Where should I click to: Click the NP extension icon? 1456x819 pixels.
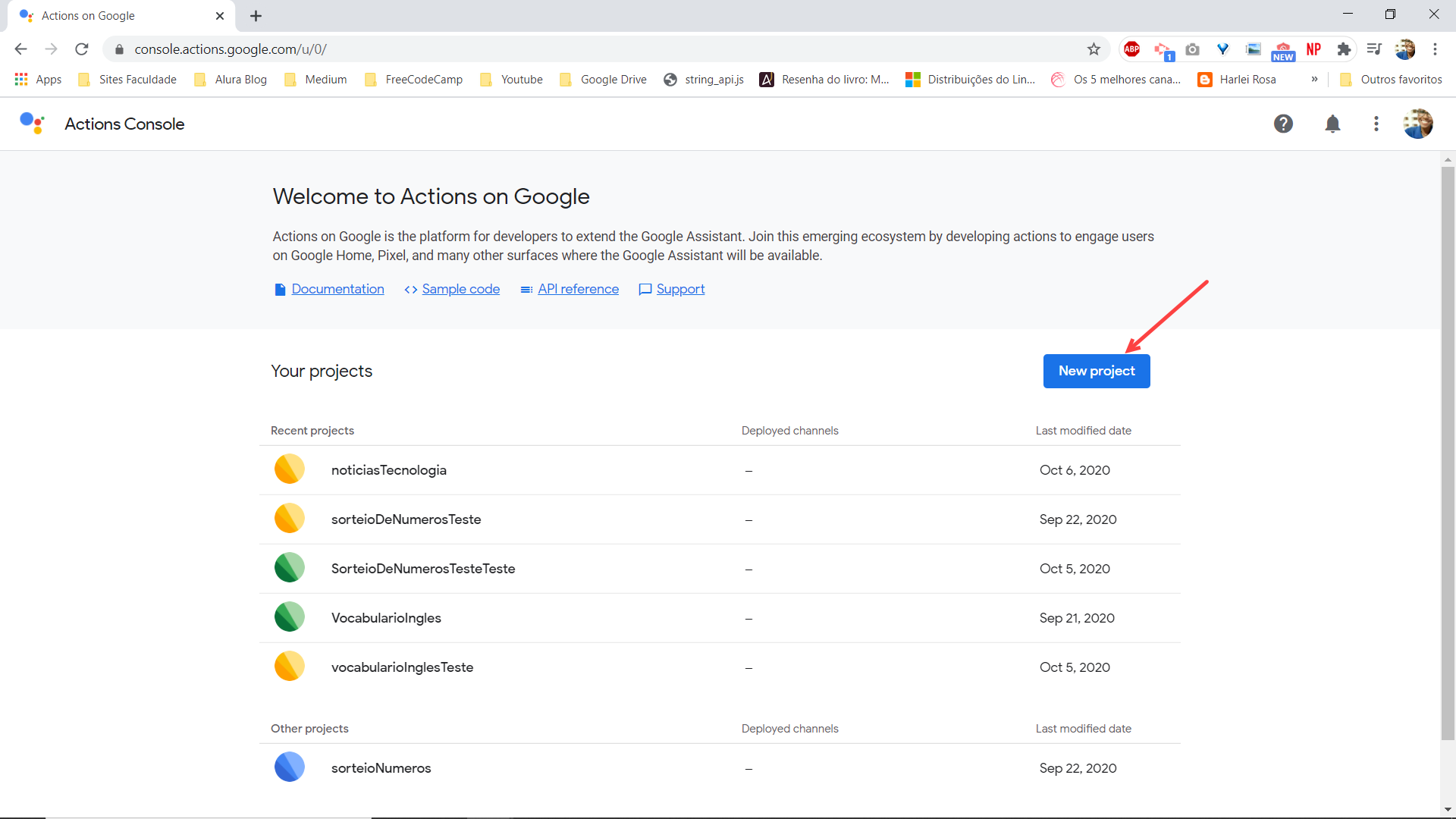(x=1313, y=49)
